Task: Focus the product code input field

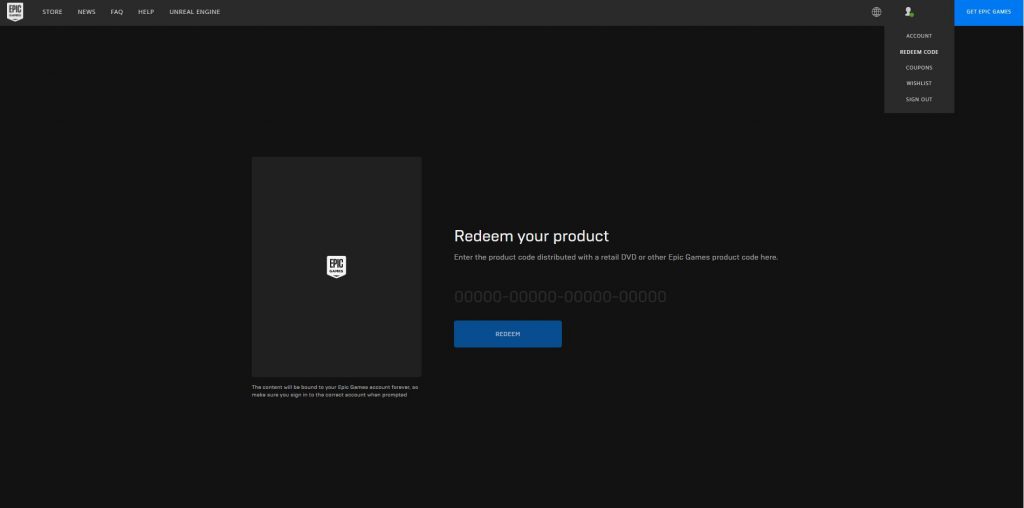Action: point(560,297)
